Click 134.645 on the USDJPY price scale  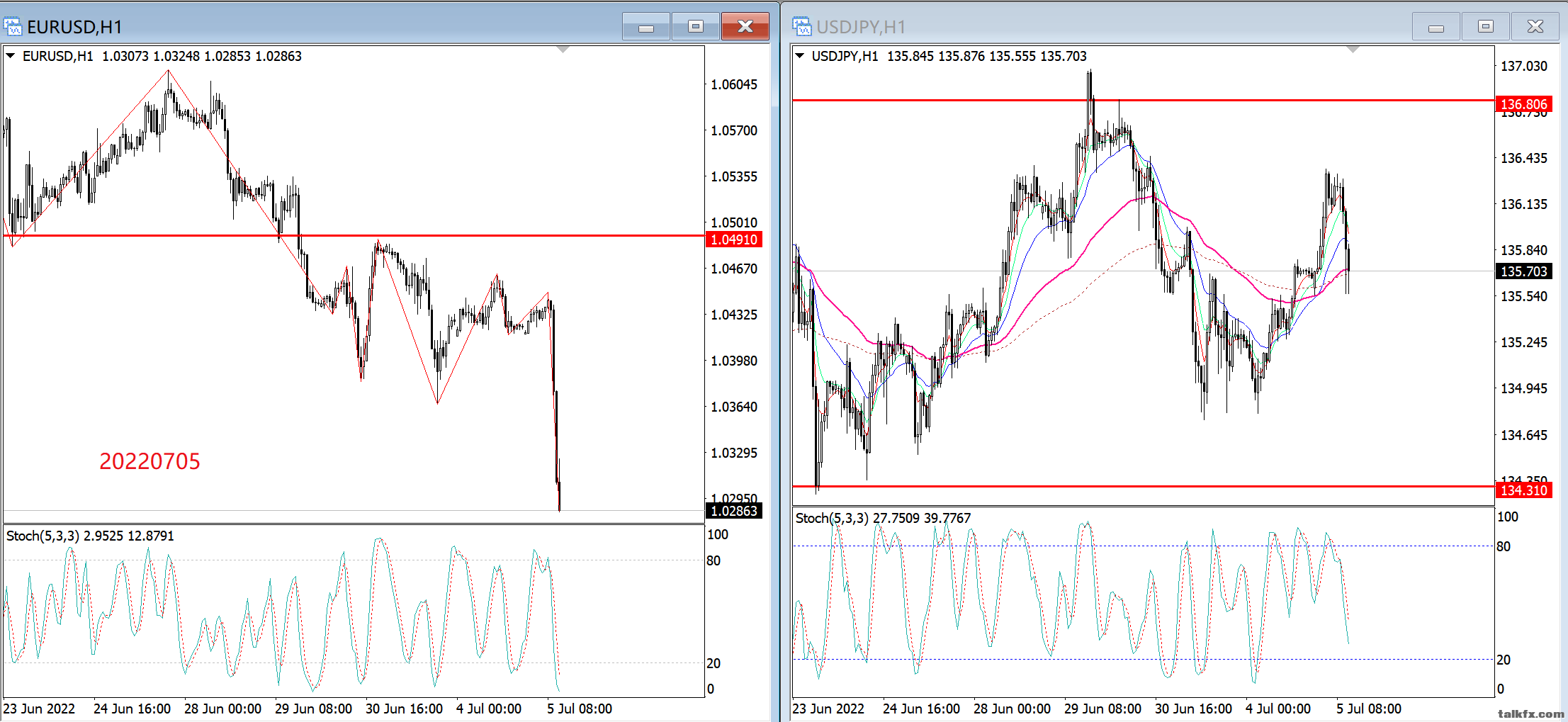pos(1524,435)
